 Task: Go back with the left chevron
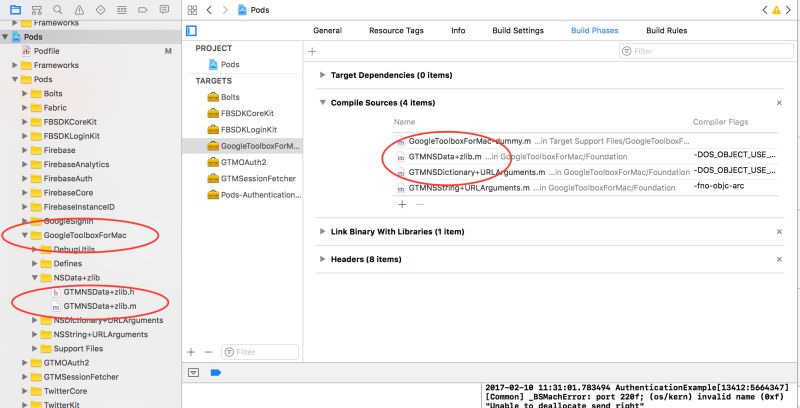209,10
